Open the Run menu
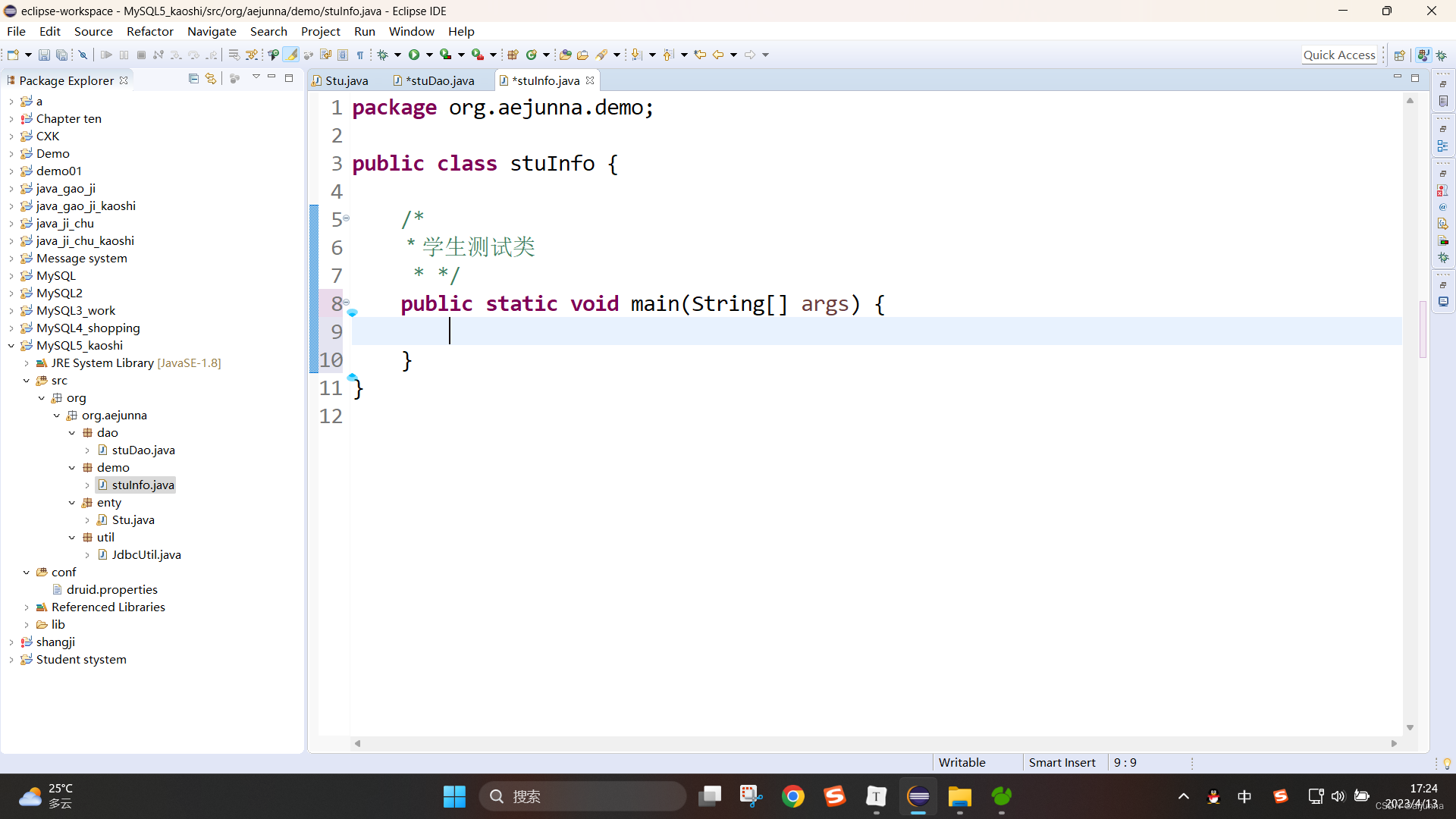Image resolution: width=1456 pixels, height=819 pixels. click(x=364, y=31)
